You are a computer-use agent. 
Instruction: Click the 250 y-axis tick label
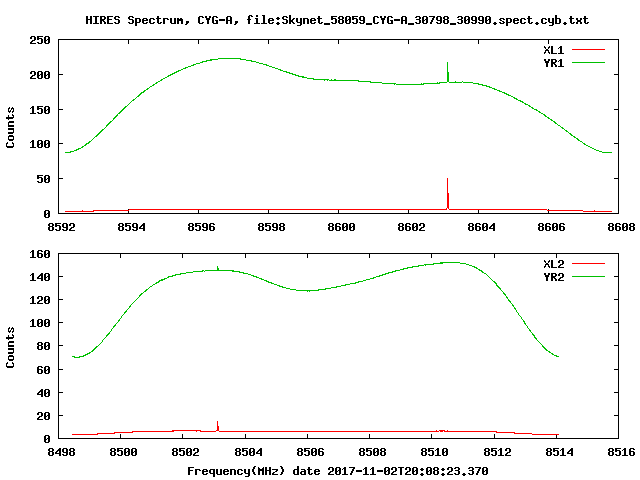click(40, 40)
